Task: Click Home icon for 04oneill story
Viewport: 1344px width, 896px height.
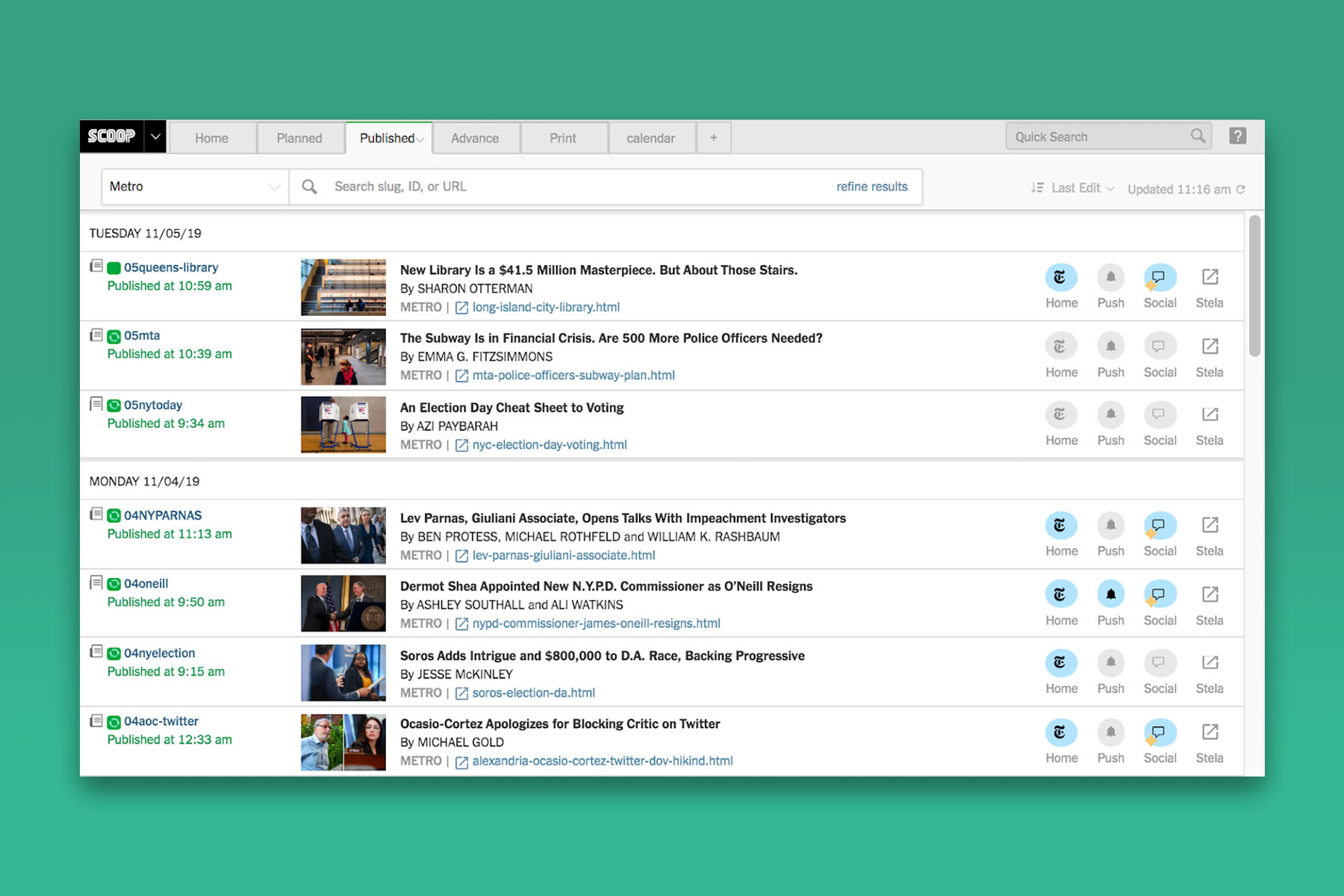Action: [1060, 594]
